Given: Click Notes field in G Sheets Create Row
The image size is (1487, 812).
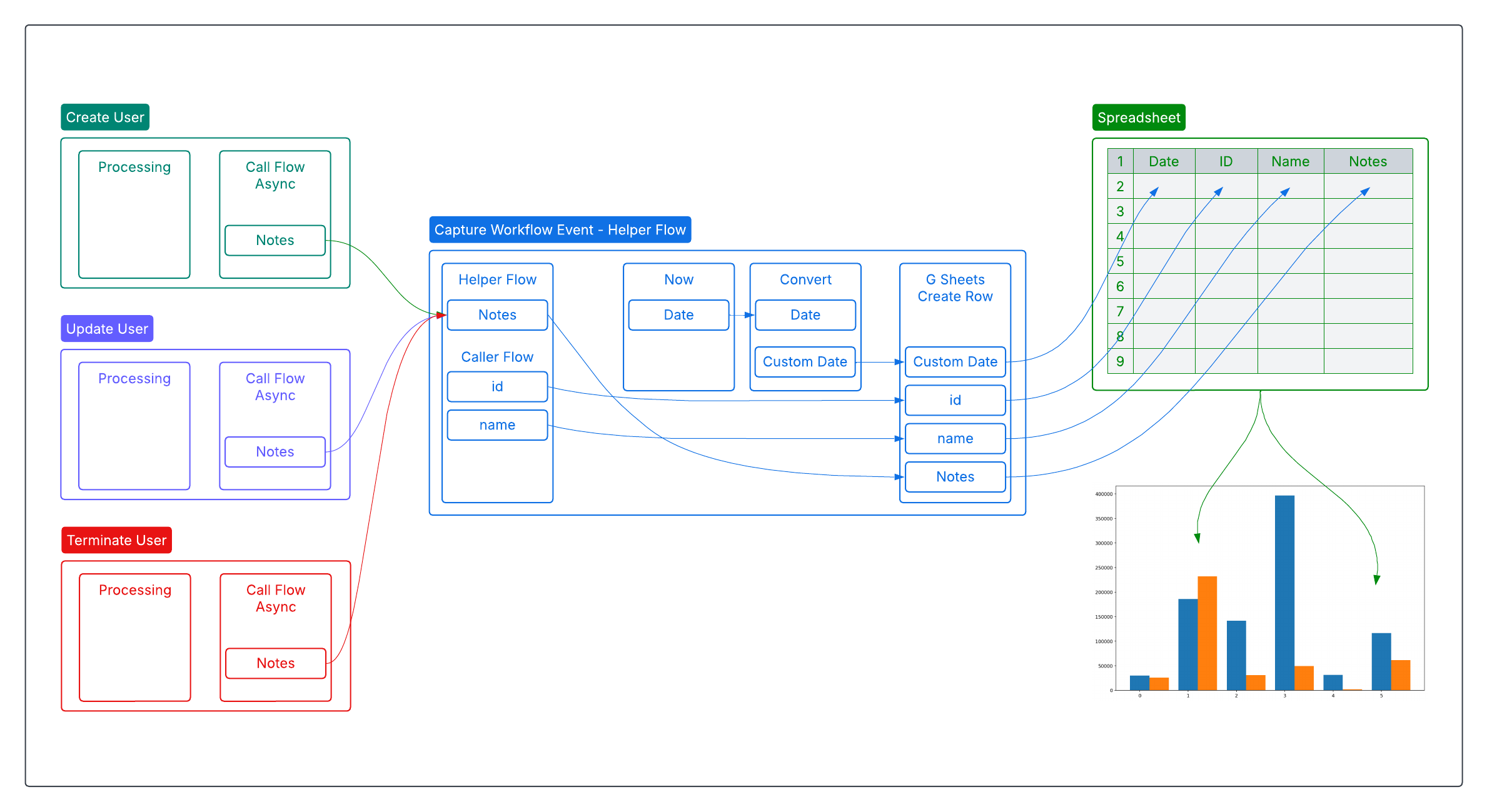Looking at the screenshot, I should (955, 477).
